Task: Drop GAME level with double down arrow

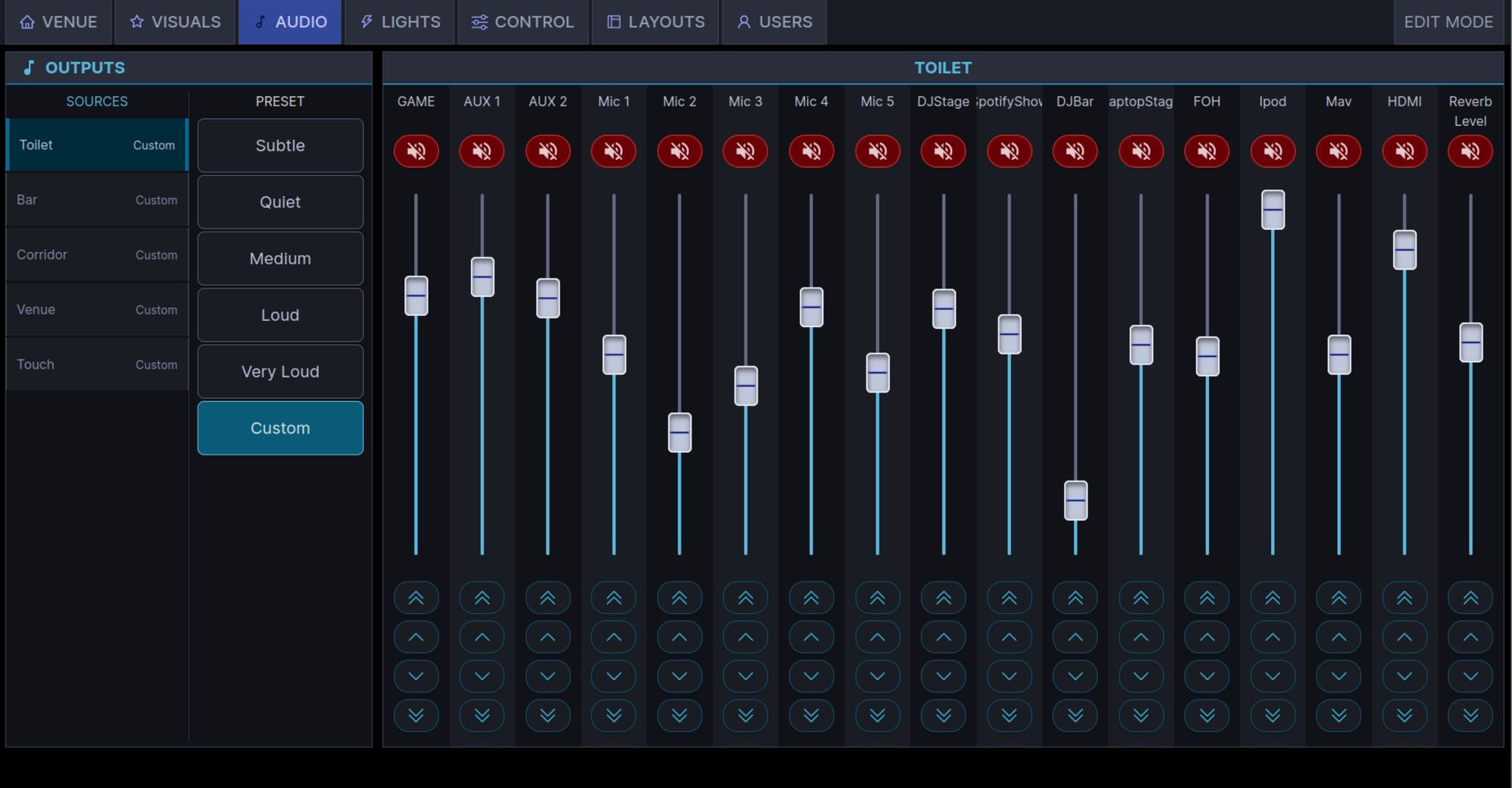Action: tap(416, 715)
